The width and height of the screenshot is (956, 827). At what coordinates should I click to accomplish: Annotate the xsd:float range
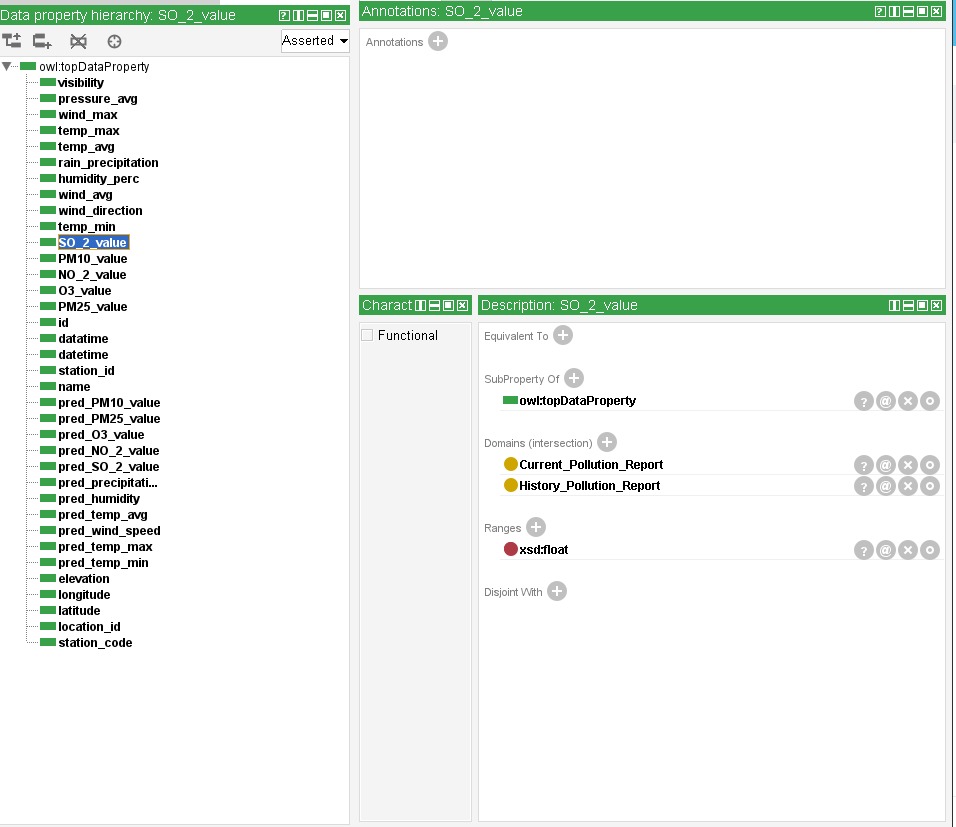(885, 550)
